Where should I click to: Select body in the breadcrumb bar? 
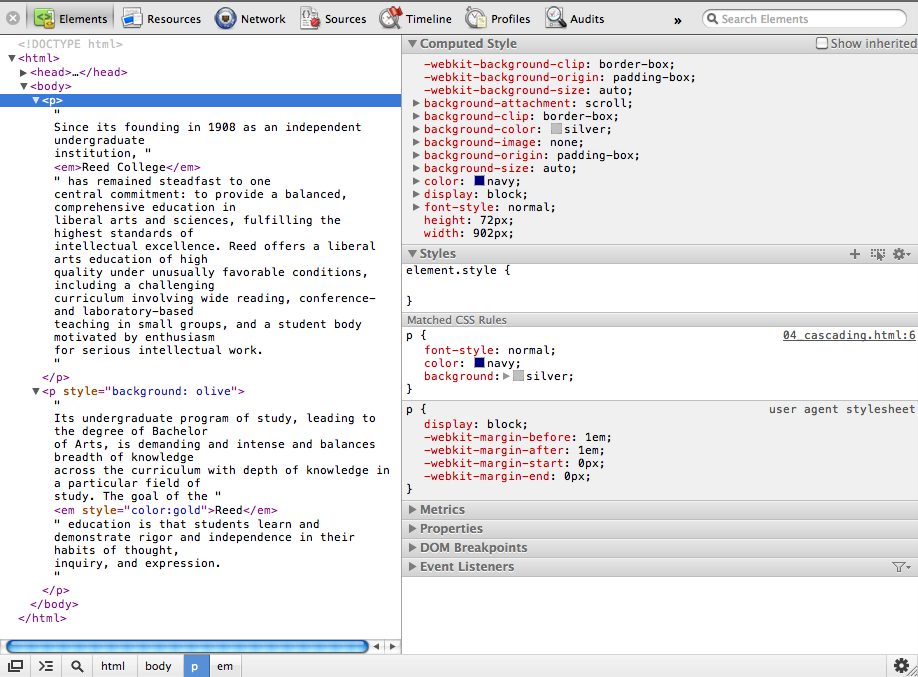point(158,666)
